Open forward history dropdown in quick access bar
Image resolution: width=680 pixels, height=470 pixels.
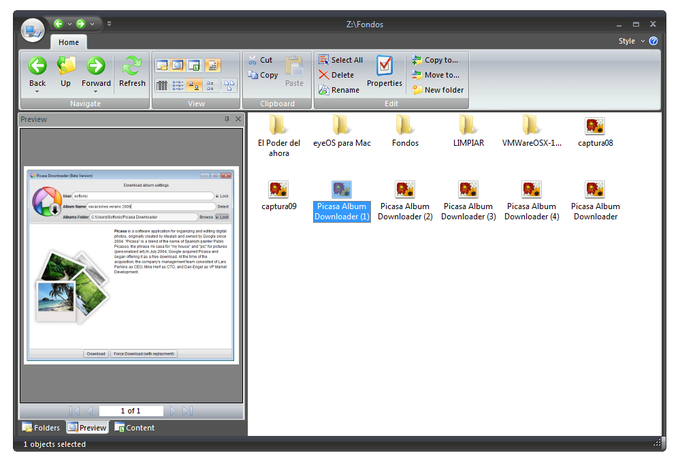point(92,24)
